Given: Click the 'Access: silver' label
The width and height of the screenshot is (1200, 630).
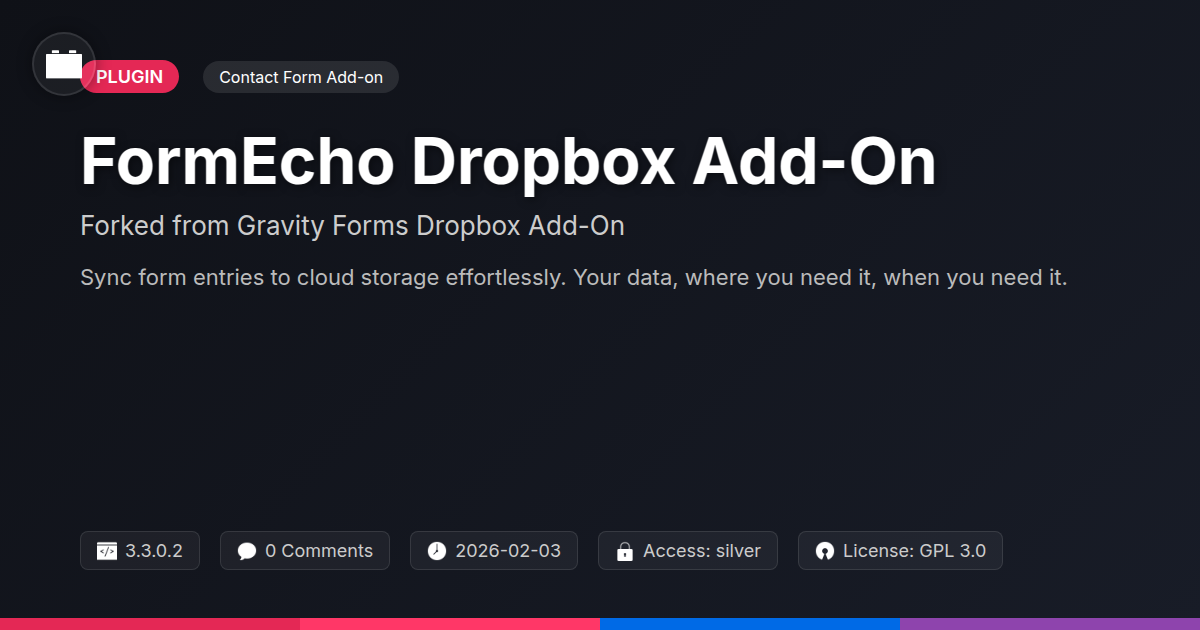Looking at the screenshot, I should [x=702, y=551].
